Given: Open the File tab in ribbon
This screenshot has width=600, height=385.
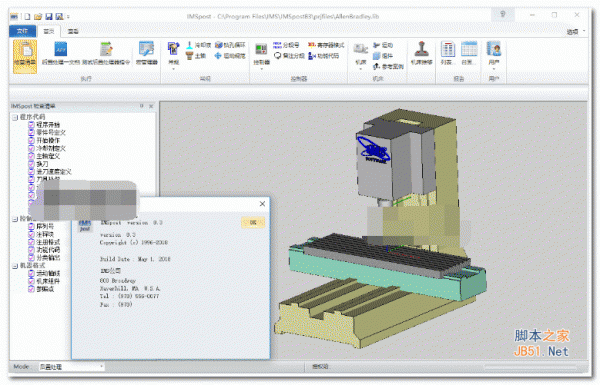Looking at the screenshot, I should coord(22,31).
